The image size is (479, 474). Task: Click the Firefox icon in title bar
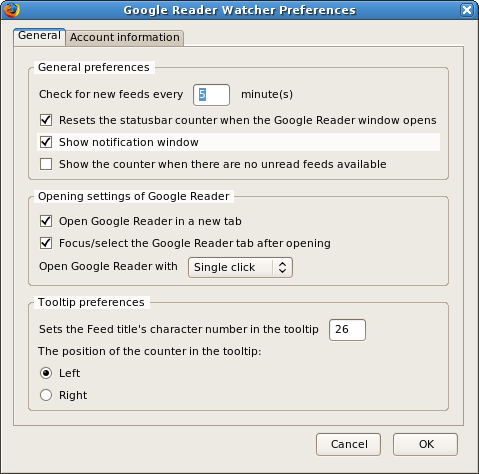click(11, 10)
